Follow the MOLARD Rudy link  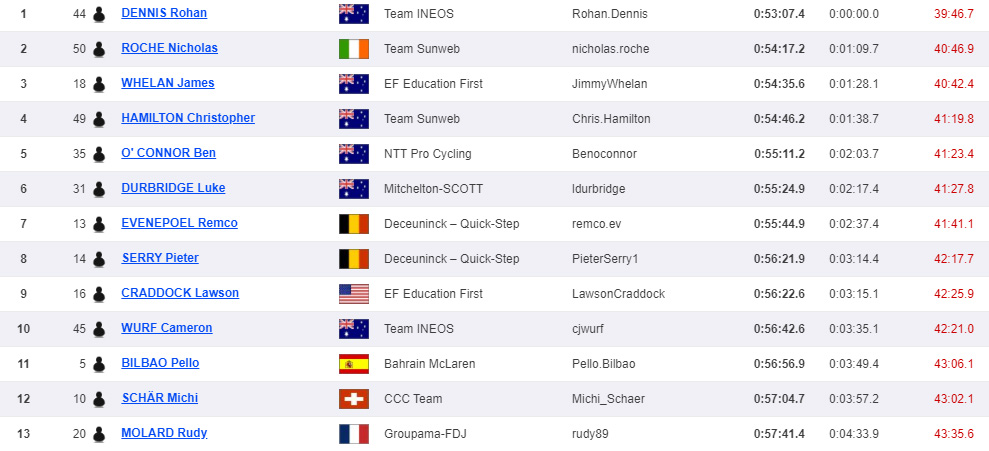point(164,433)
